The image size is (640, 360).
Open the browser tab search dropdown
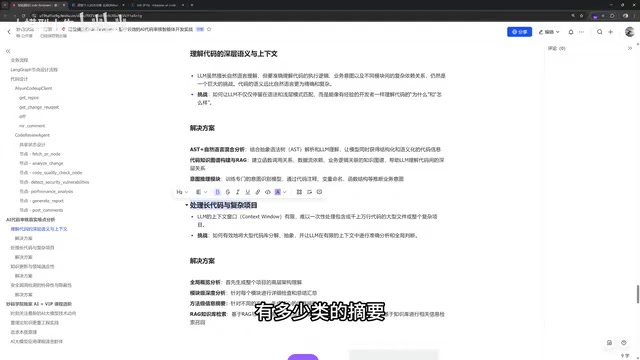tap(4, 5)
